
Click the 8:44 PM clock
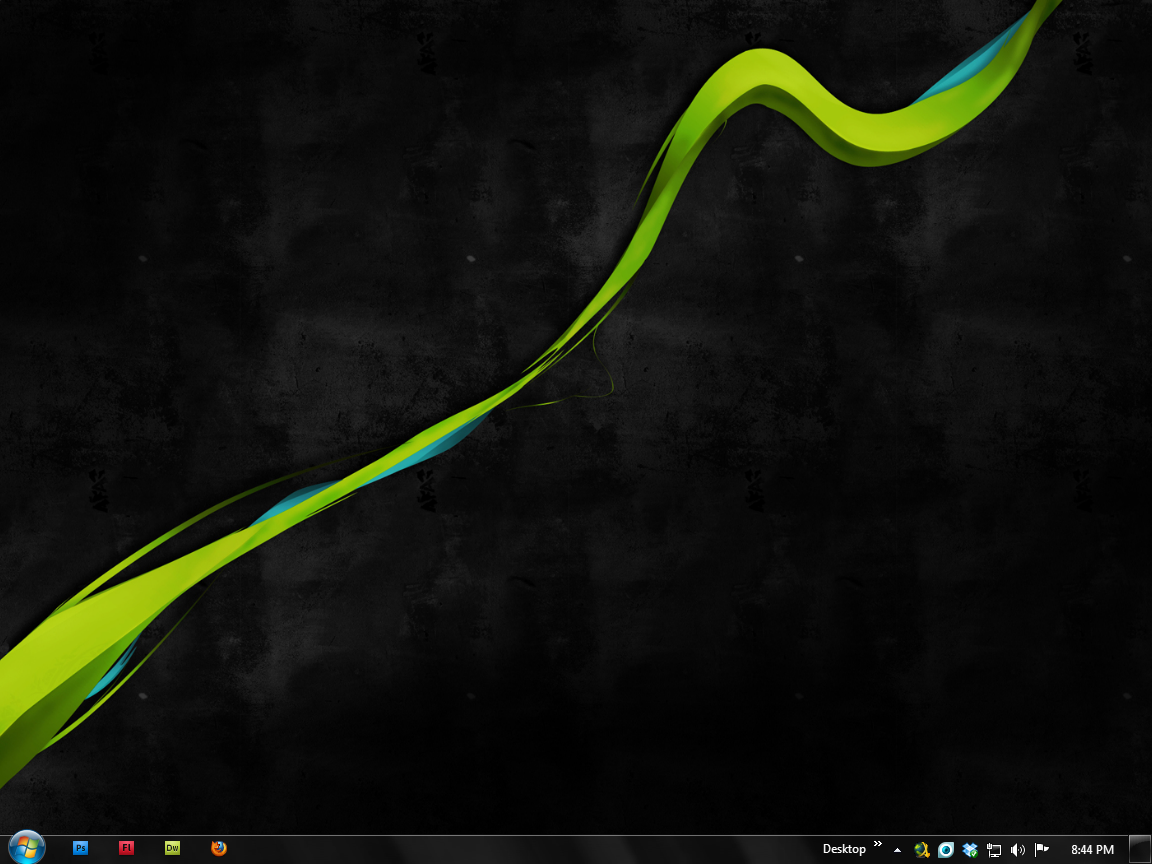(x=1092, y=850)
